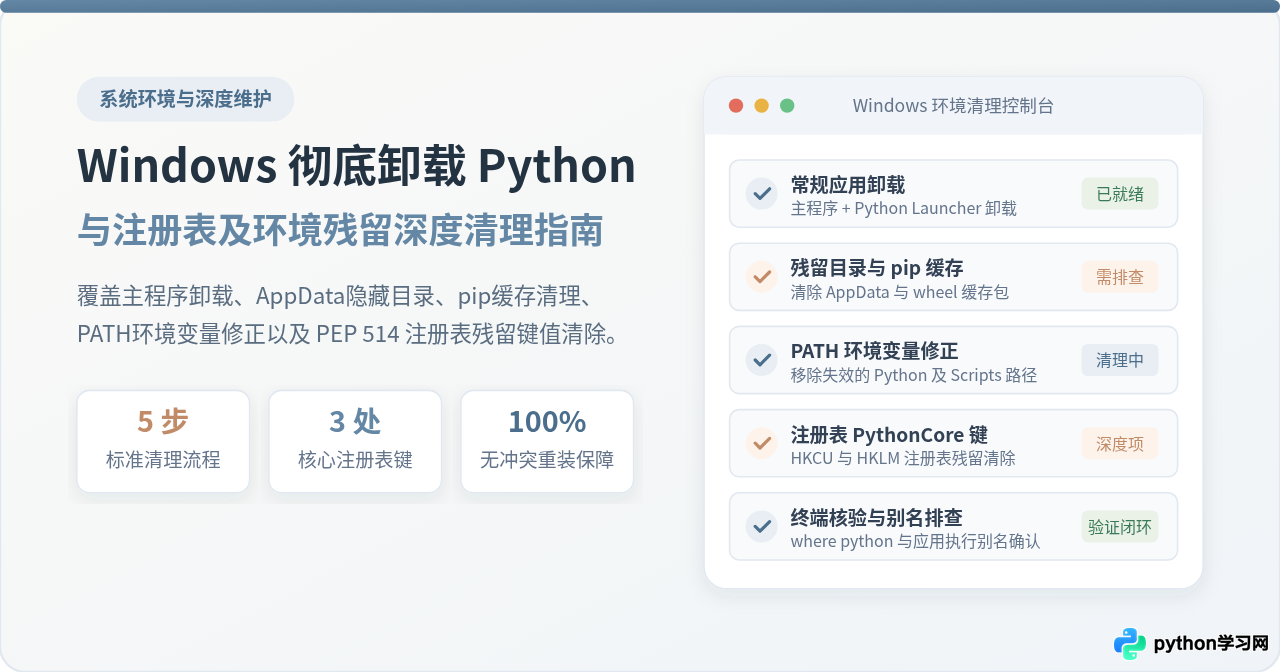Select where python 与应用执行别名确认
Viewport: 1280px width, 672px height.
click(x=915, y=541)
